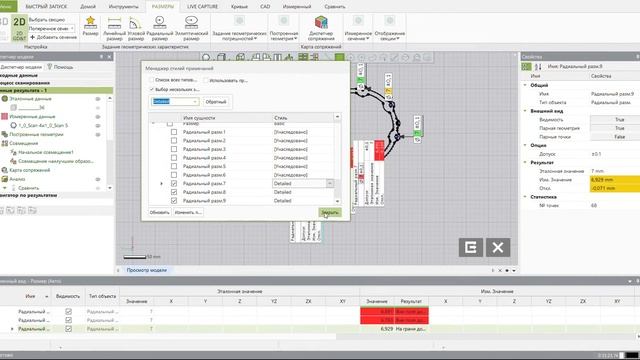Viewport: 640px width, 360px height.
Task: Choose the Линейный размер tool
Action: point(114,28)
